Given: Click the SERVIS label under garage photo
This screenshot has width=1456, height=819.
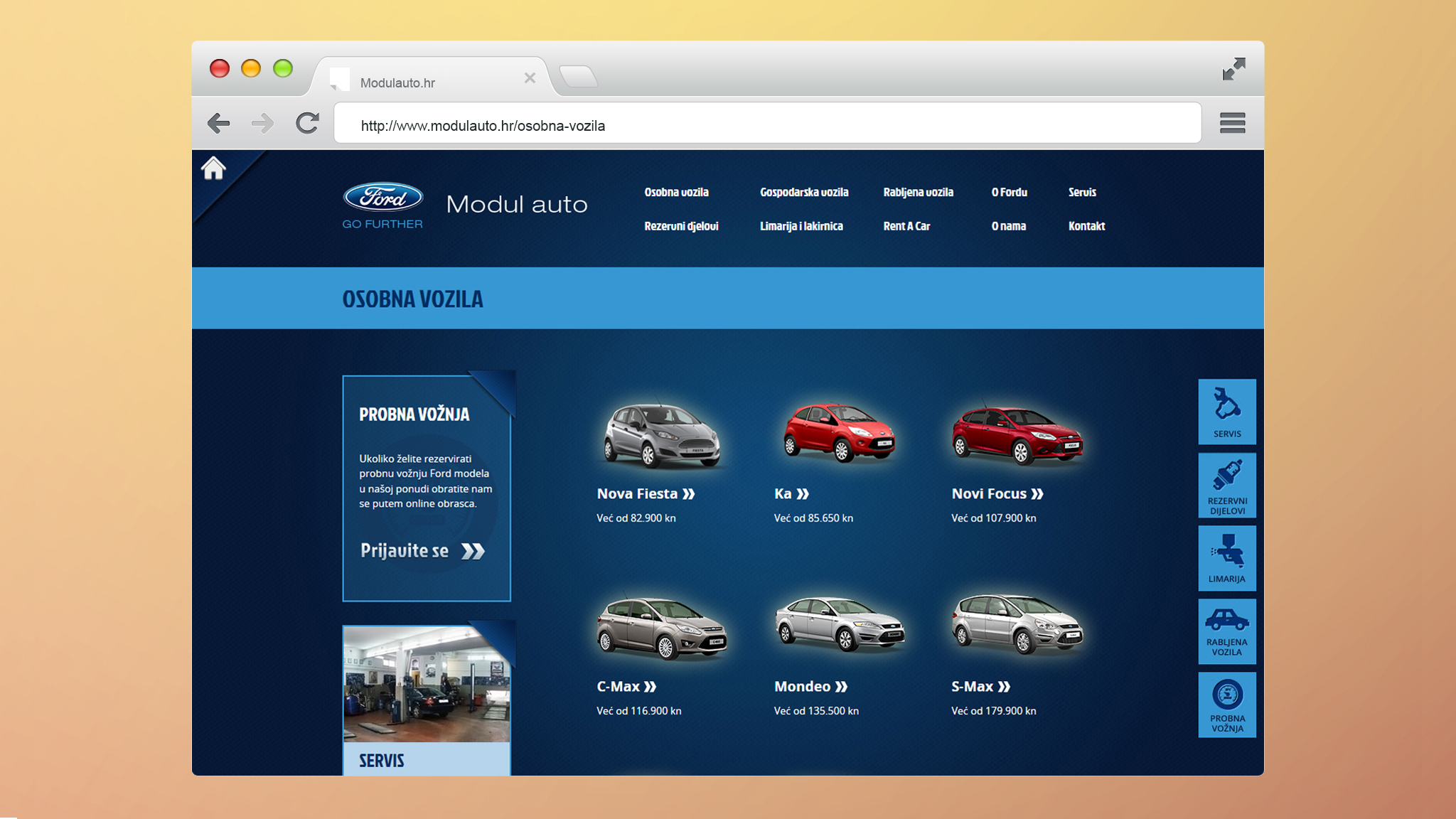Looking at the screenshot, I should 381,761.
